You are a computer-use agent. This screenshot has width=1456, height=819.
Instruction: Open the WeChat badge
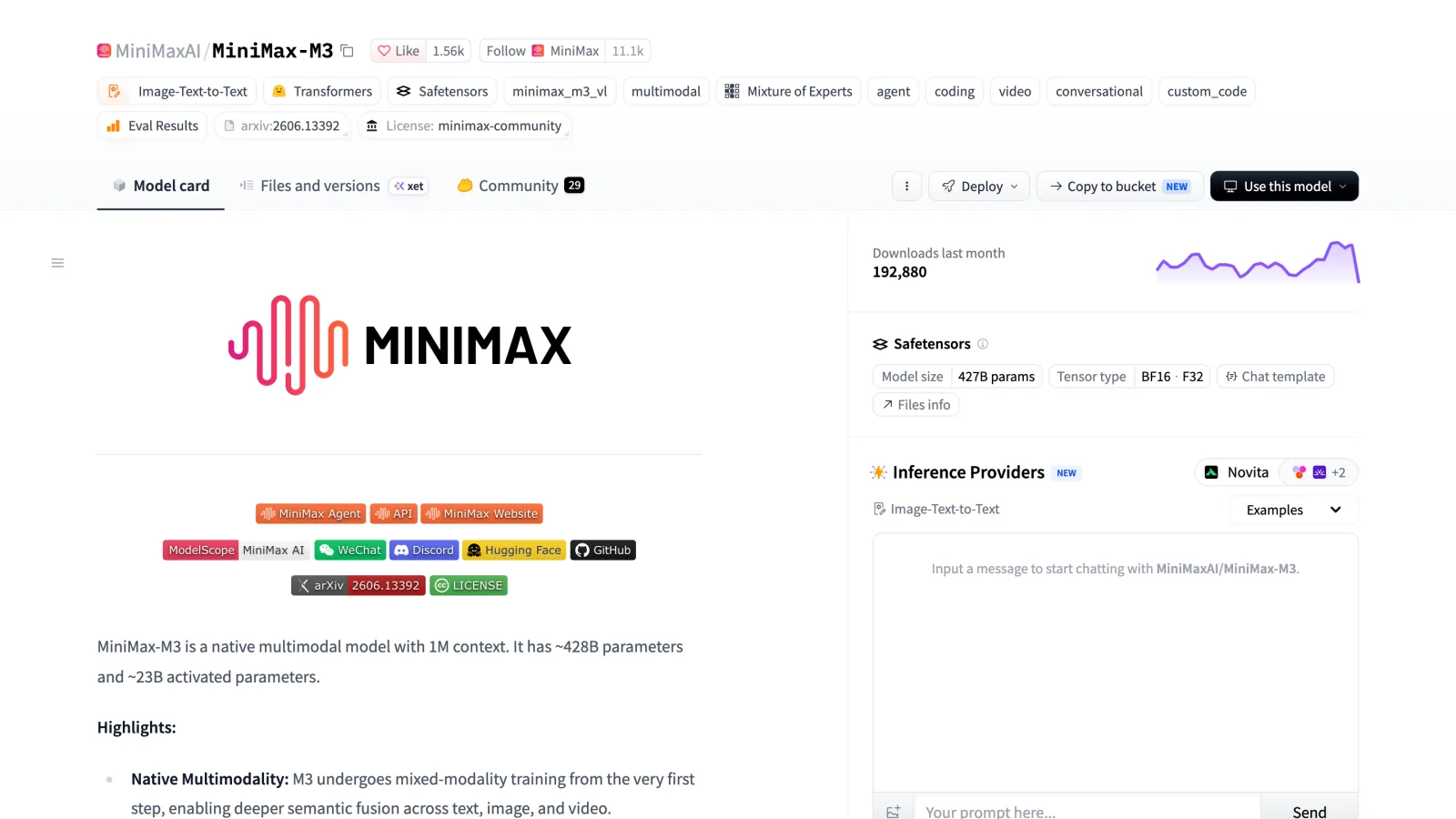tap(350, 550)
